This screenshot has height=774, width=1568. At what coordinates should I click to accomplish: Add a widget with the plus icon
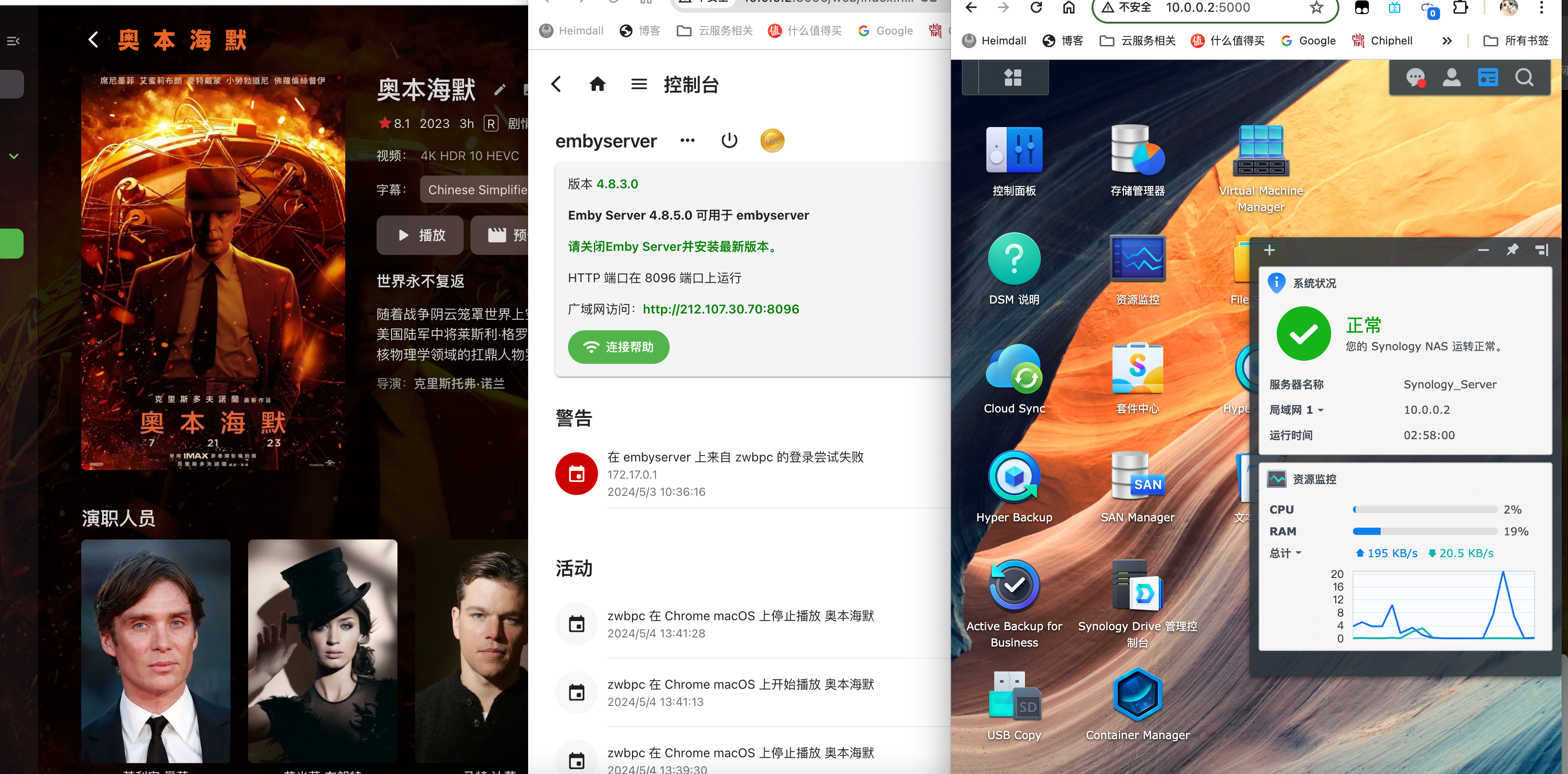click(x=1269, y=250)
